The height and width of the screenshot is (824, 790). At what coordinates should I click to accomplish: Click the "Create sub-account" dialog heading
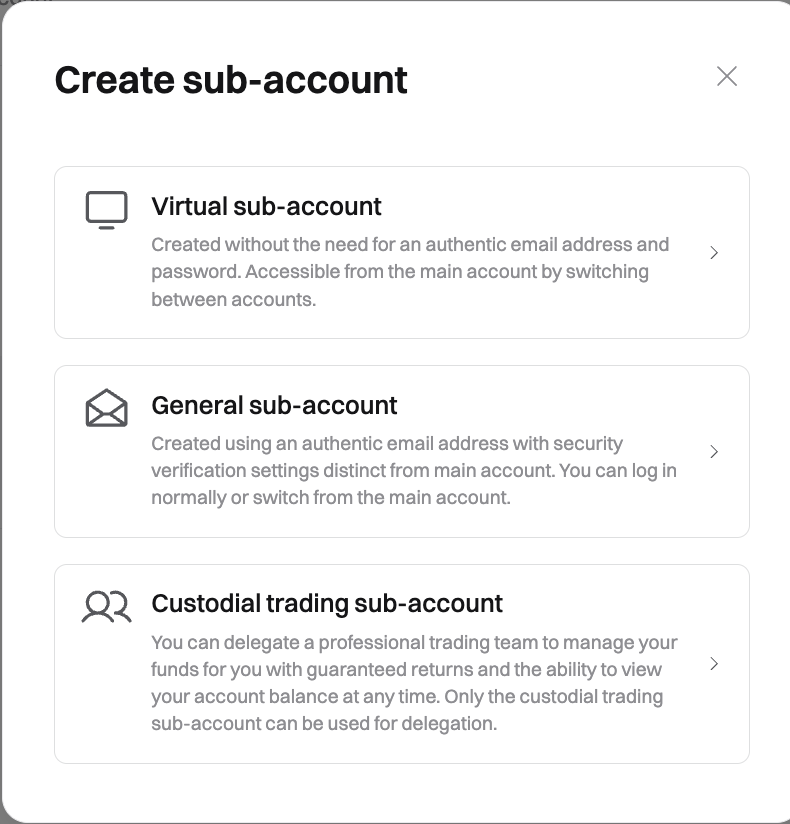tap(231, 79)
